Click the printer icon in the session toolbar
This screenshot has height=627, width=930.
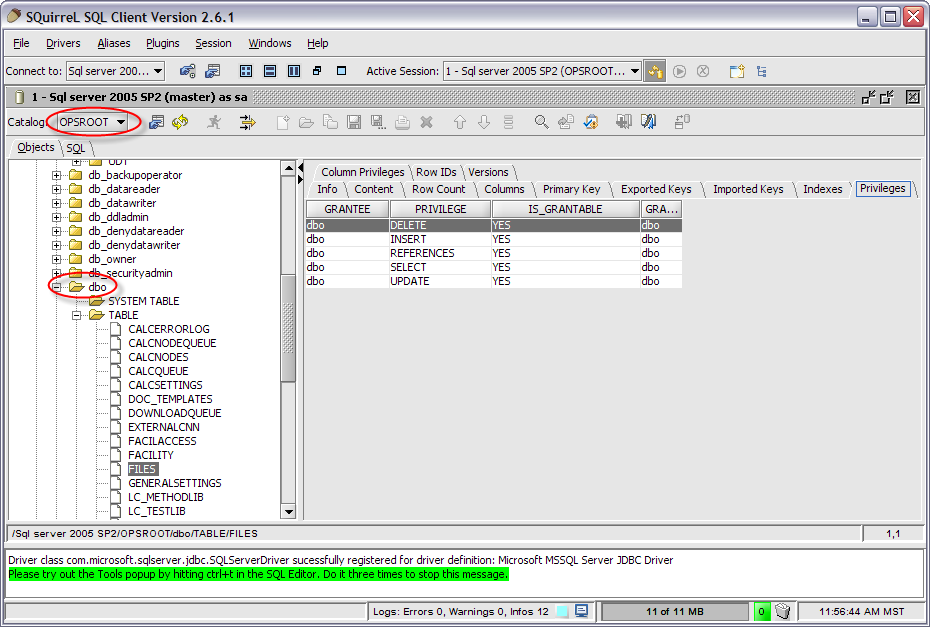tap(403, 122)
